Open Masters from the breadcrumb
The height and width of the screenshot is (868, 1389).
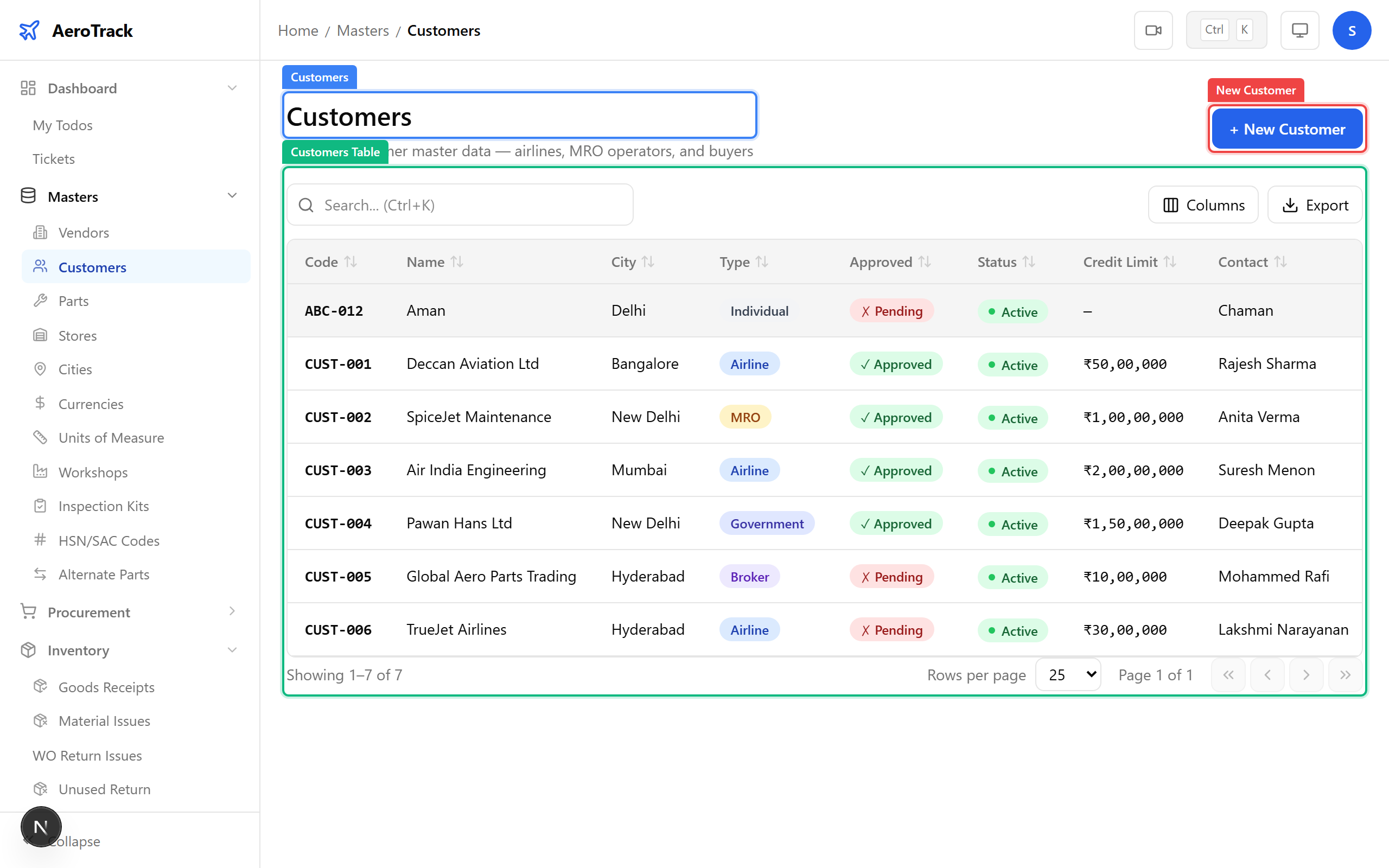pyautogui.click(x=363, y=30)
